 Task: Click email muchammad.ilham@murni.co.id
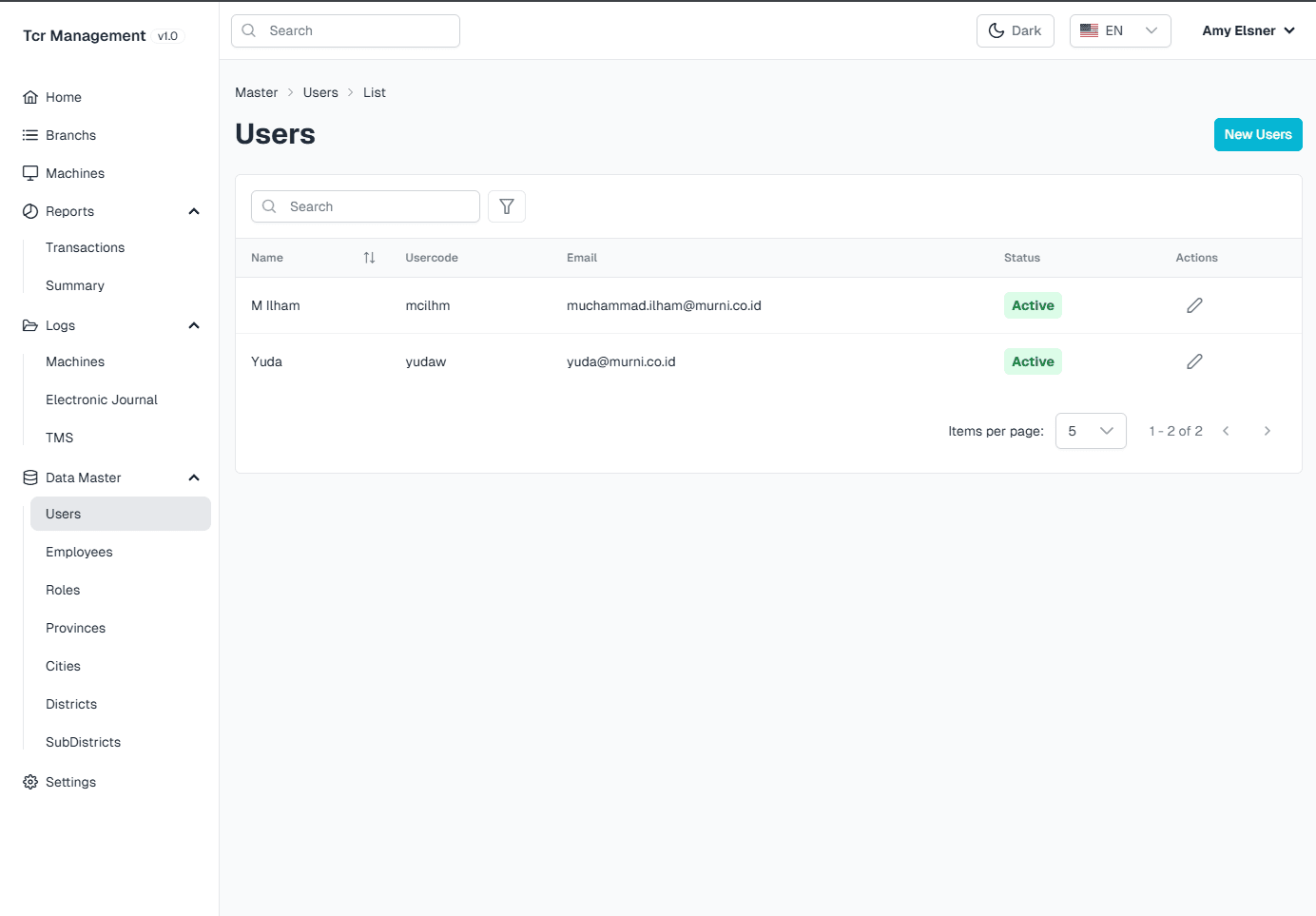pos(664,305)
